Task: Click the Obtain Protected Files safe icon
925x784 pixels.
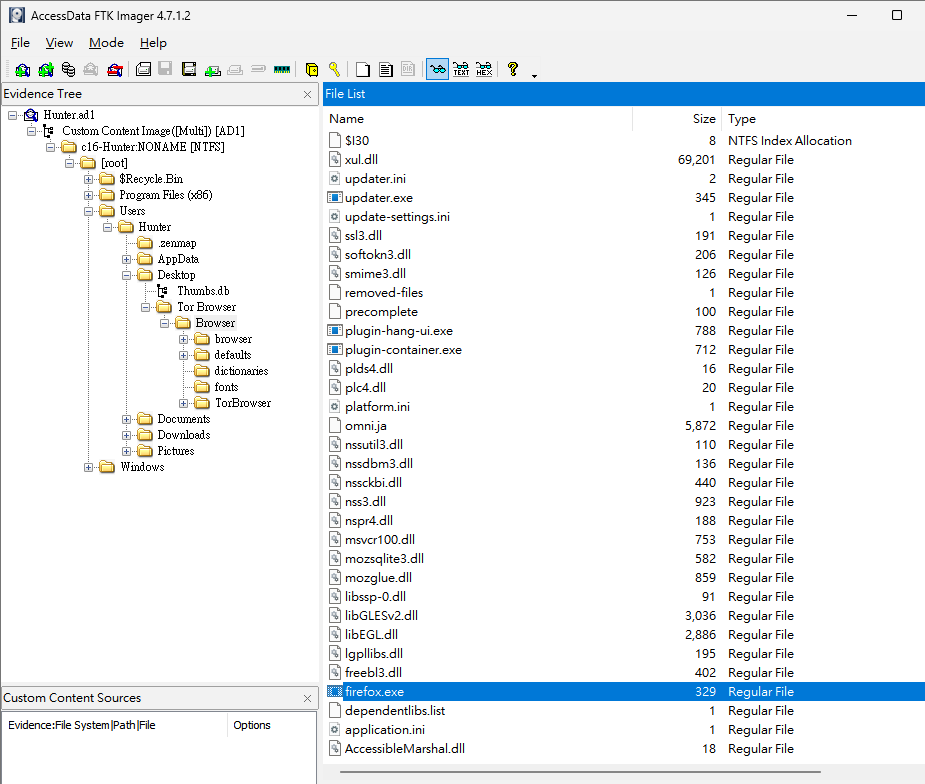Action: point(311,70)
